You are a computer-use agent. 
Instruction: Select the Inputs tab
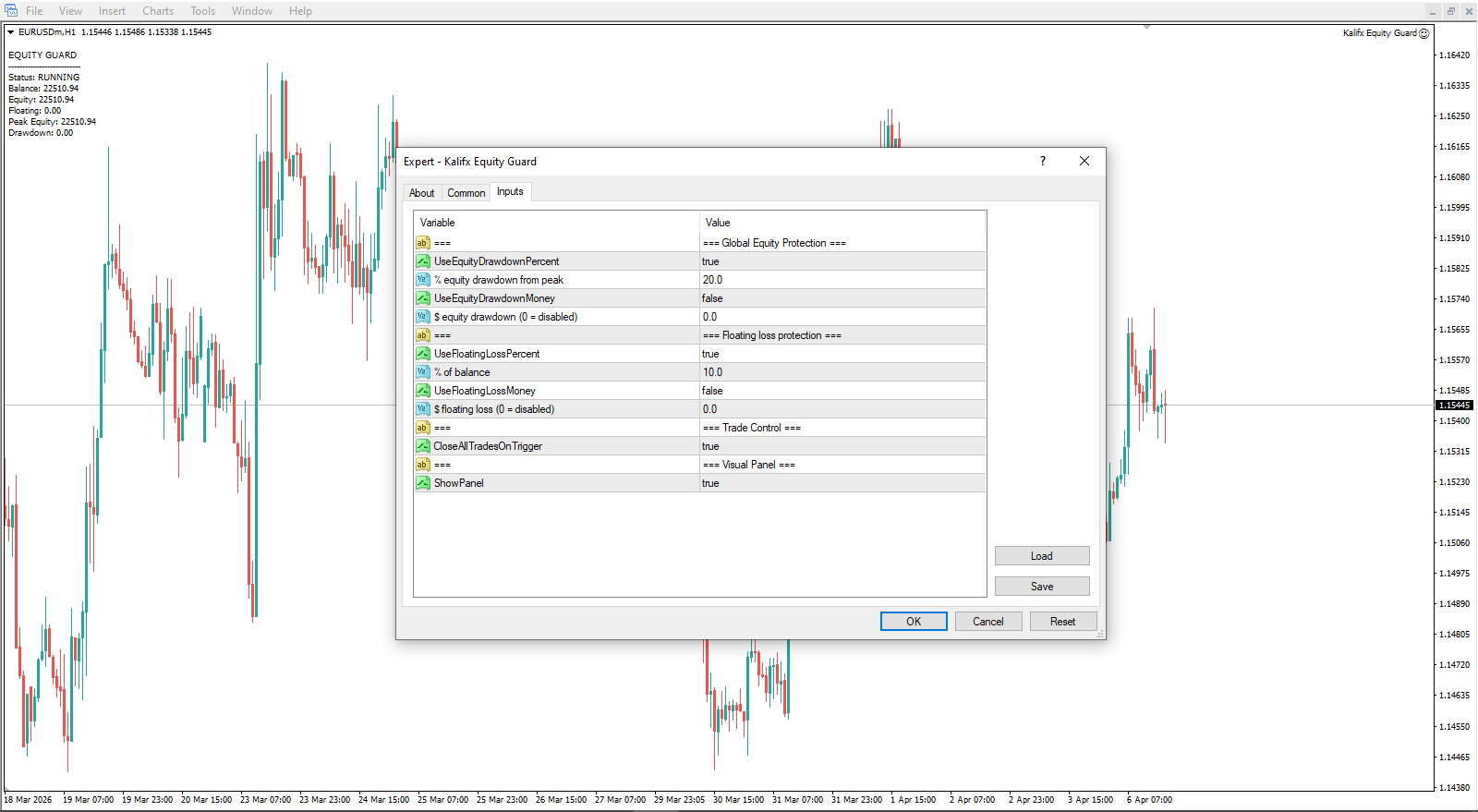(x=510, y=191)
